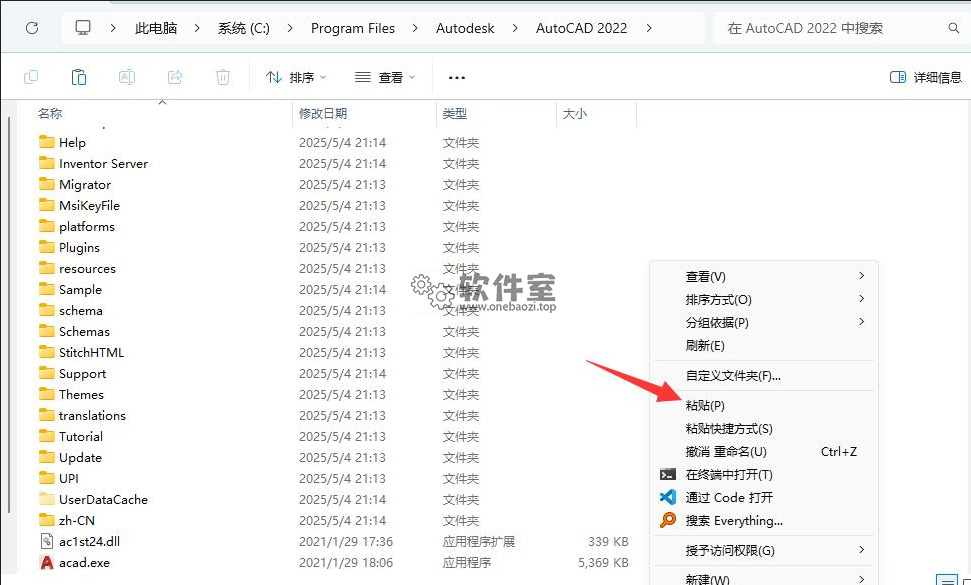Select the Migrator folder name

[x=85, y=184]
